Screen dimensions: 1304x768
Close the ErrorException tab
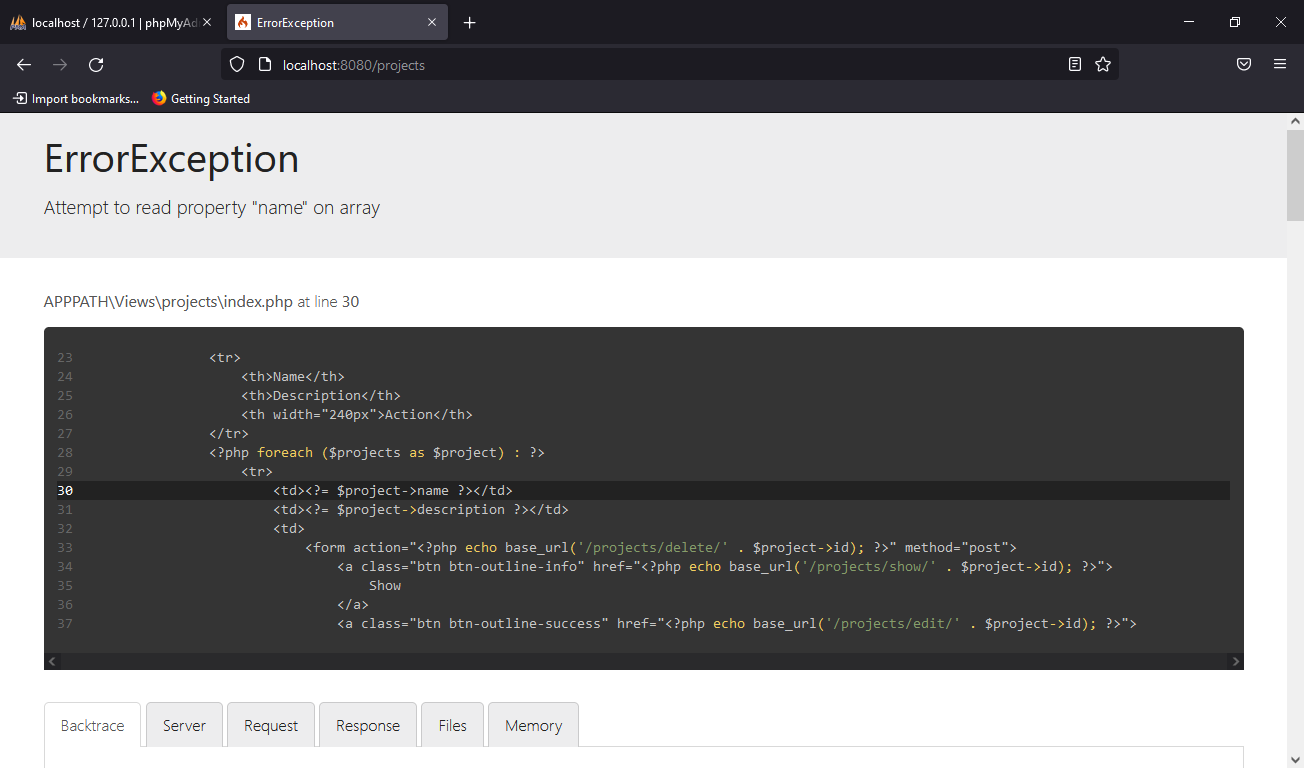[x=432, y=22]
